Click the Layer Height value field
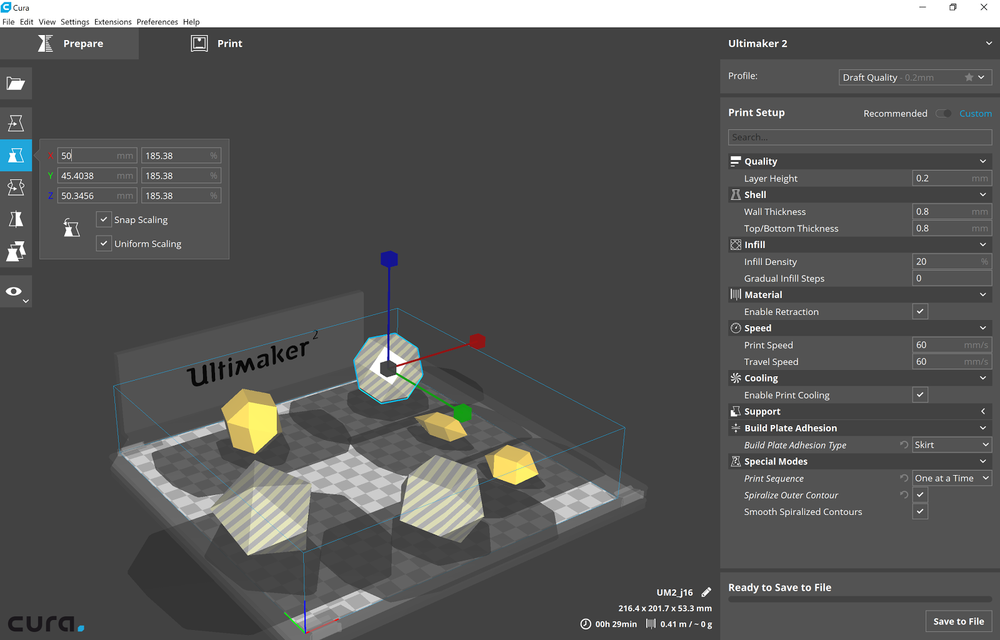The image size is (1000, 640). pos(952,178)
